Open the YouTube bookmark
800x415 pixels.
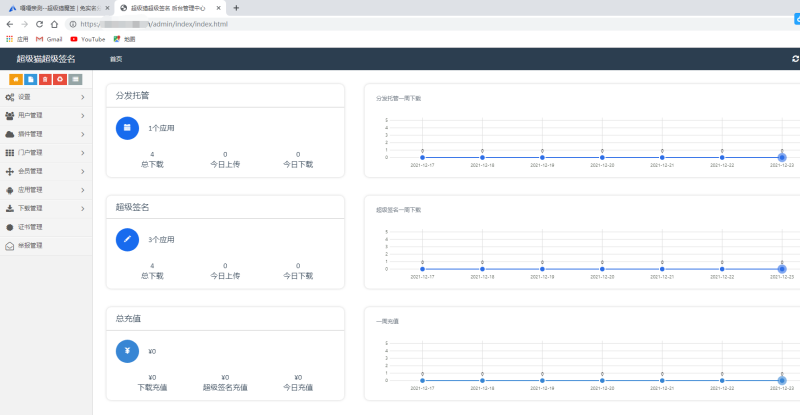coord(88,39)
